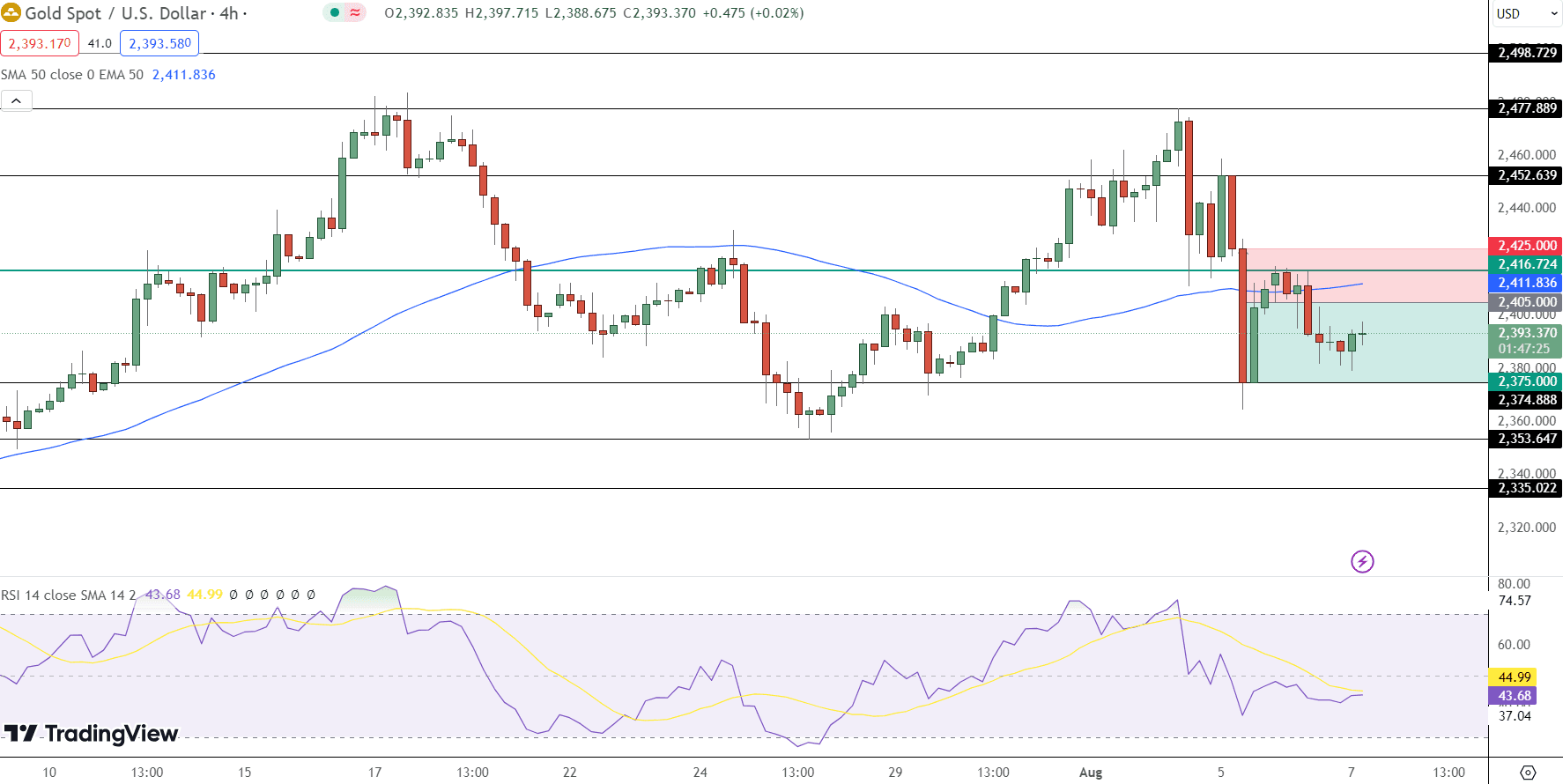Click the 17 date label on time axis
The image size is (1563, 784).
[375, 773]
